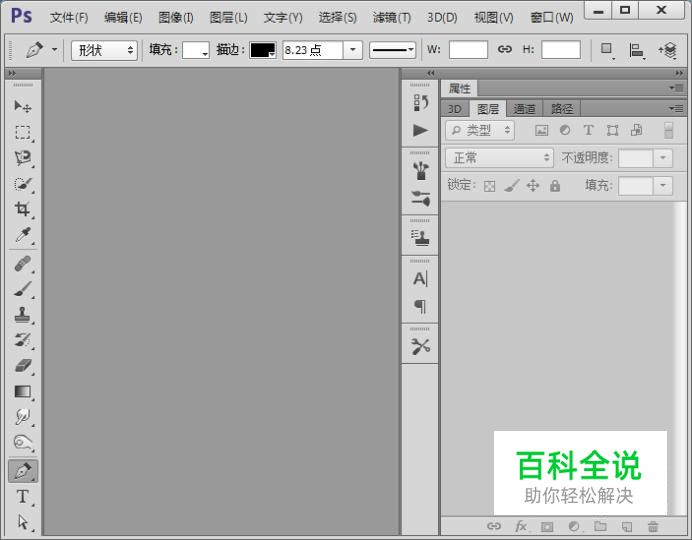Open the Tool Presets panel icon
The width and height of the screenshot is (692, 540).
pyautogui.click(x=420, y=346)
